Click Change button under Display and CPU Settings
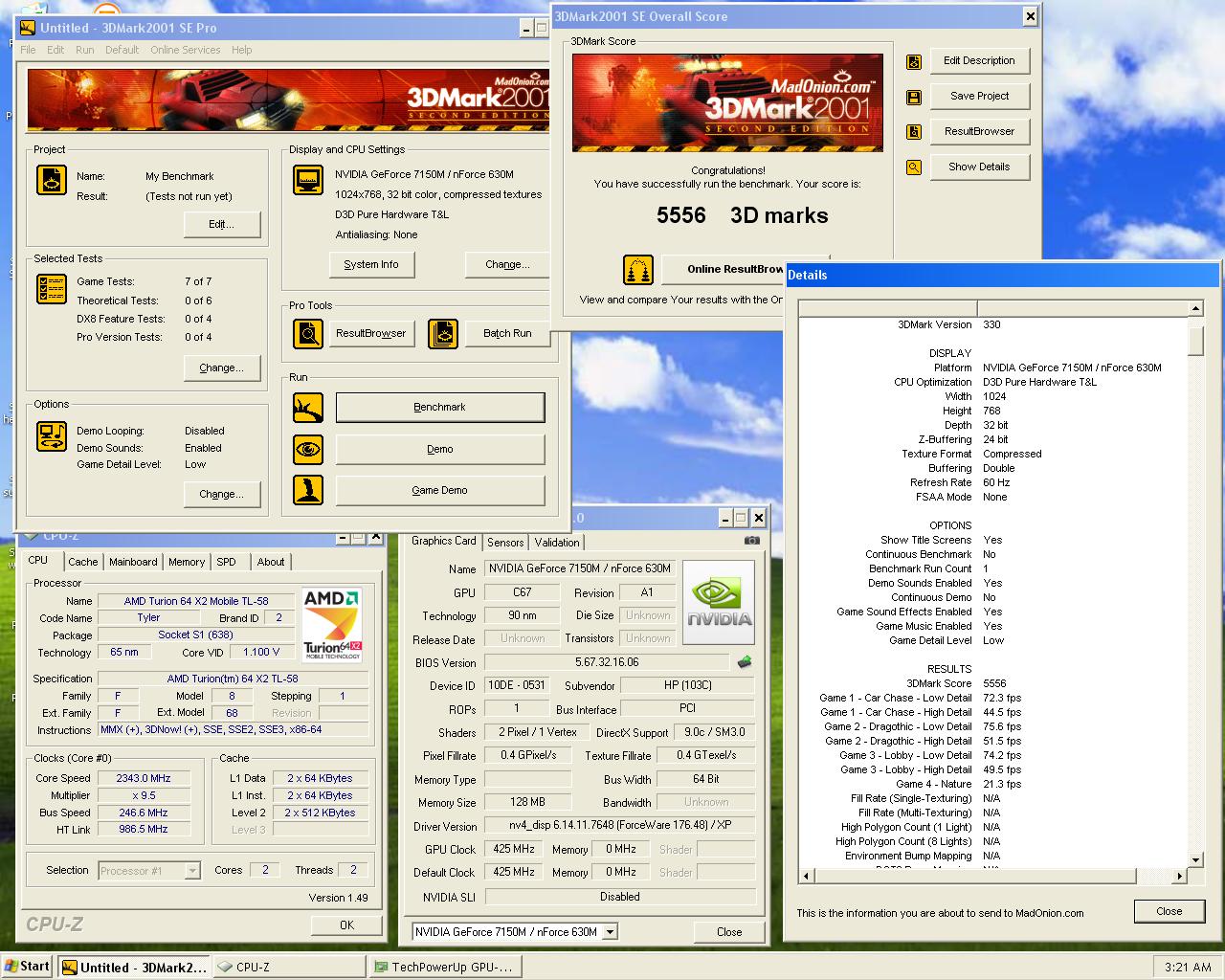 [x=507, y=264]
